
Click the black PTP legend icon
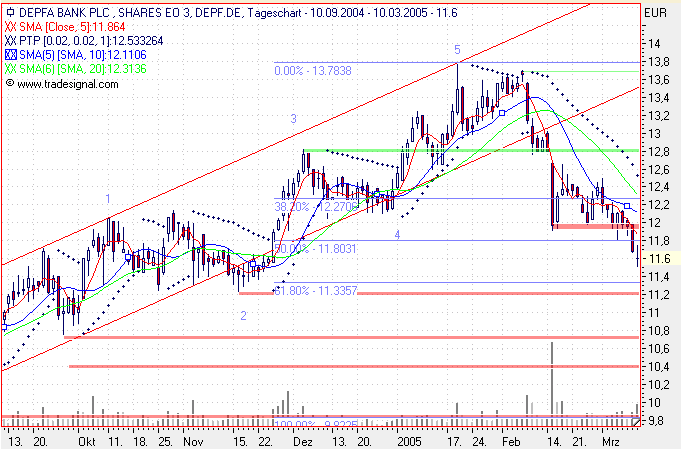pyautogui.click(x=11, y=41)
